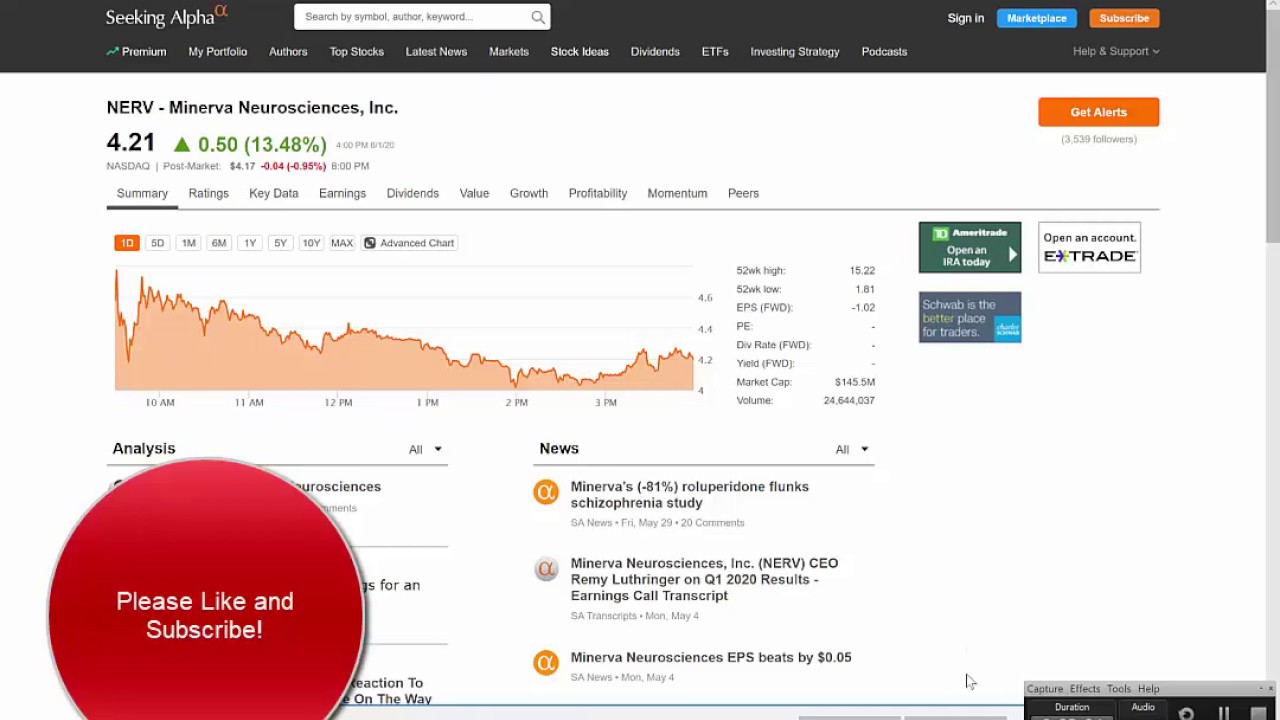Expand the News All filter dropdown
This screenshot has height=720, width=1280.
(852, 450)
